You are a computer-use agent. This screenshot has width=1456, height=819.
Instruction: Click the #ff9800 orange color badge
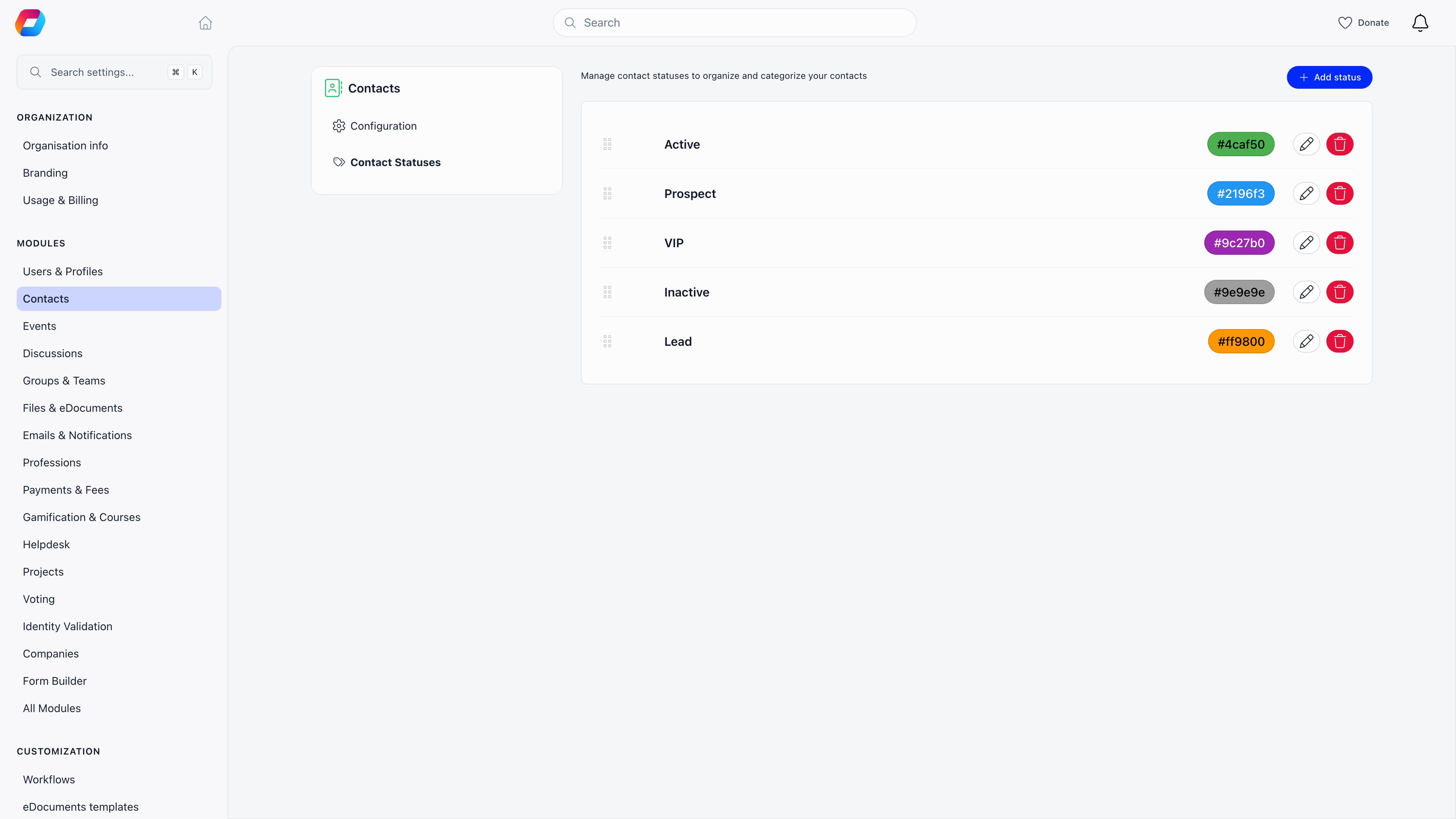coord(1241,341)
